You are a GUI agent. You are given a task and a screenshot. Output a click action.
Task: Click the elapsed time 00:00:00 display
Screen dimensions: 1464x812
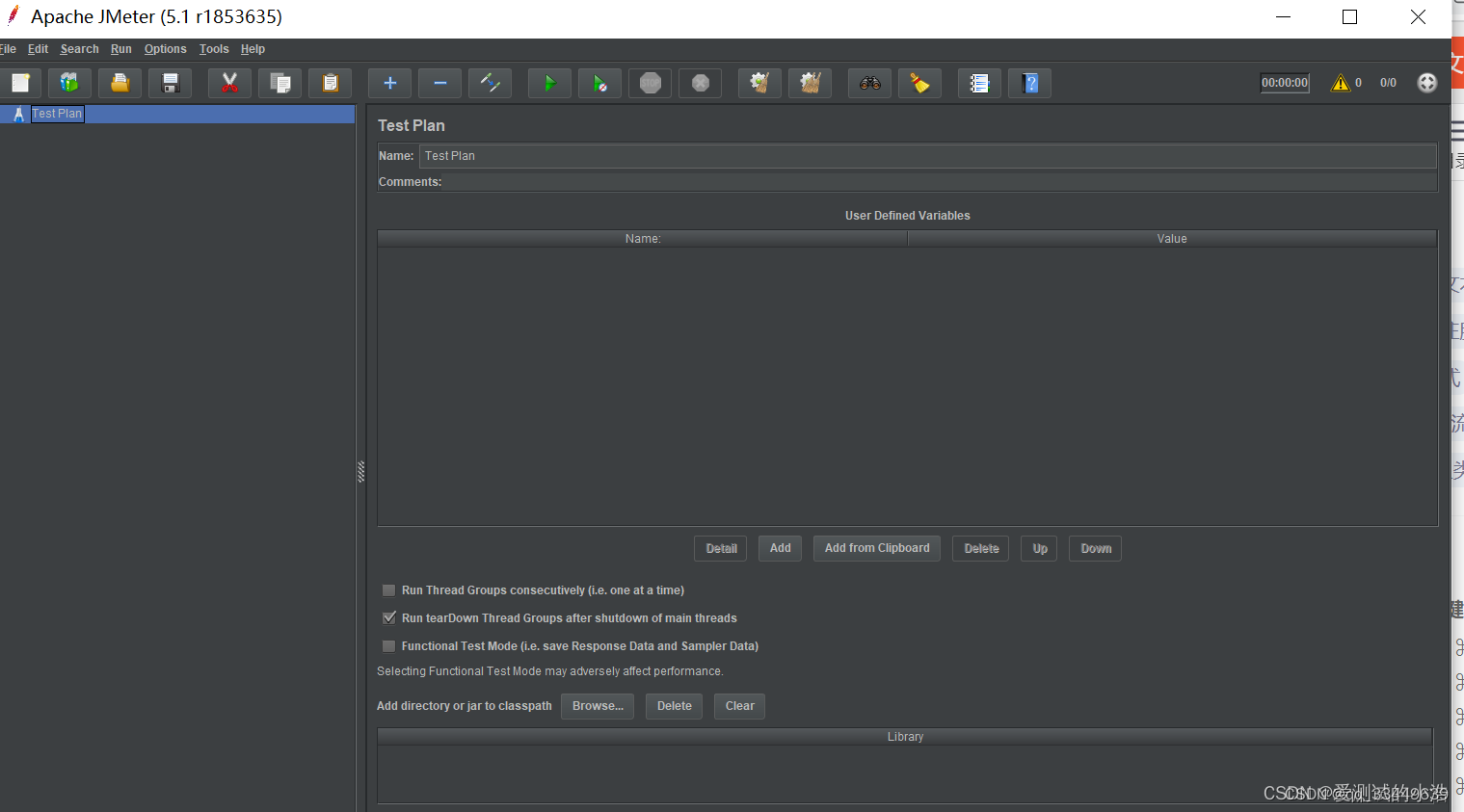tap(1285, 83)
